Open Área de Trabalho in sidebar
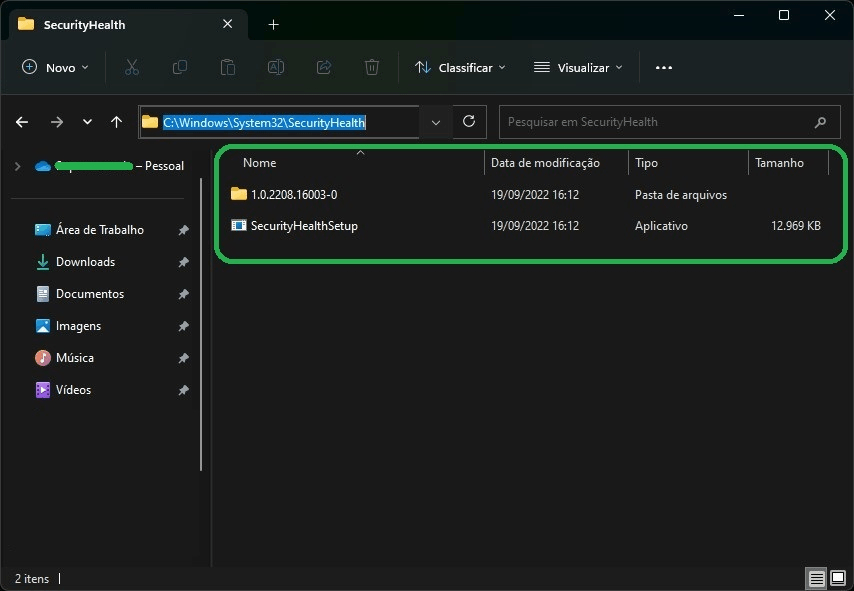Viewport: 854px width, 591px height. click(100, 230)
